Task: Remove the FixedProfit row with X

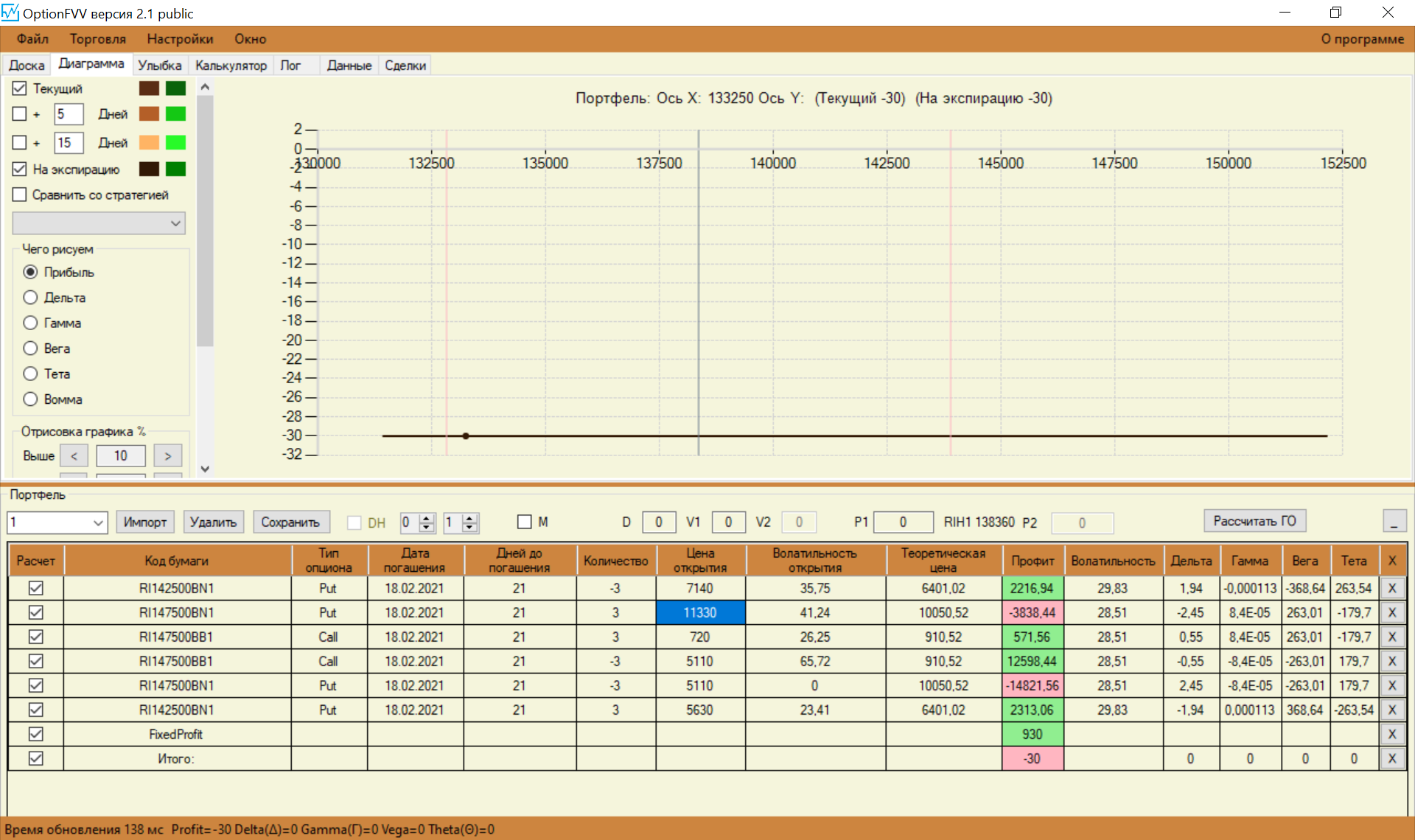Action: pyautogui.click(x=1391, y=734)
